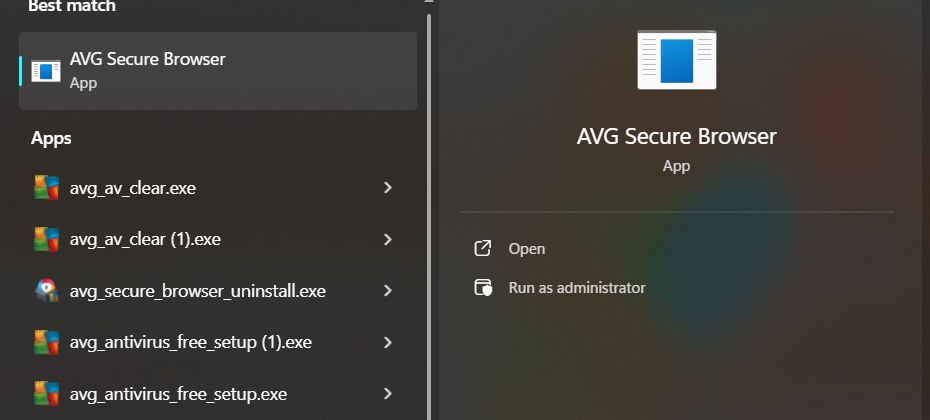Click the AVG Secure Browser icon under Best match
This screenshot has width=930, height=420.
click(46, 70)
